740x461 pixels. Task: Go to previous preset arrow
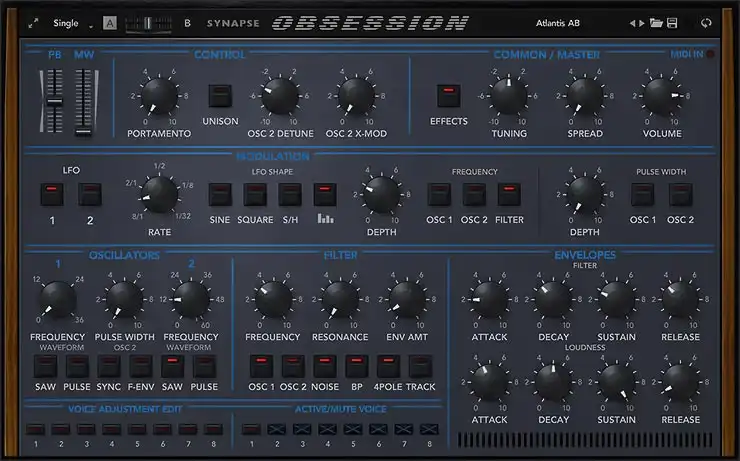tap(632, 23)
